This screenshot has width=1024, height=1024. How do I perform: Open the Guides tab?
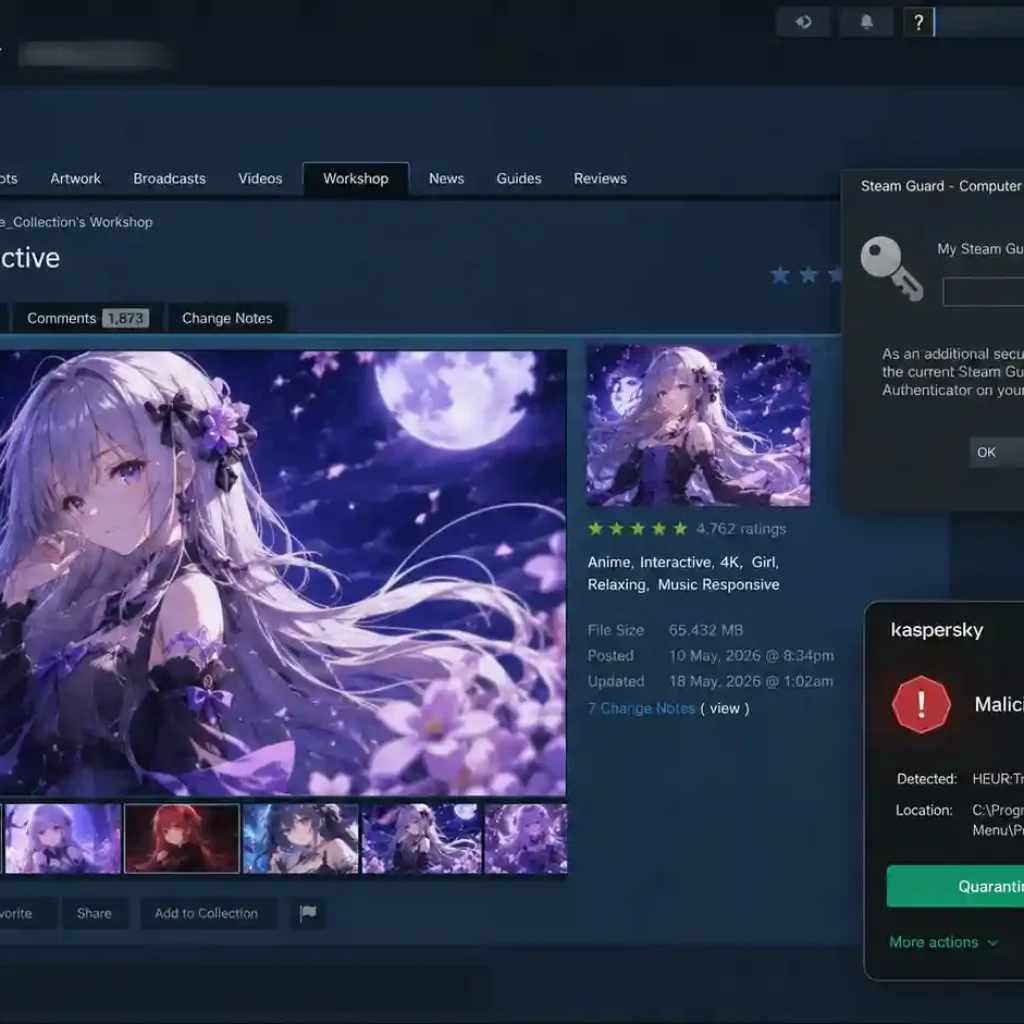pos(519,178)
